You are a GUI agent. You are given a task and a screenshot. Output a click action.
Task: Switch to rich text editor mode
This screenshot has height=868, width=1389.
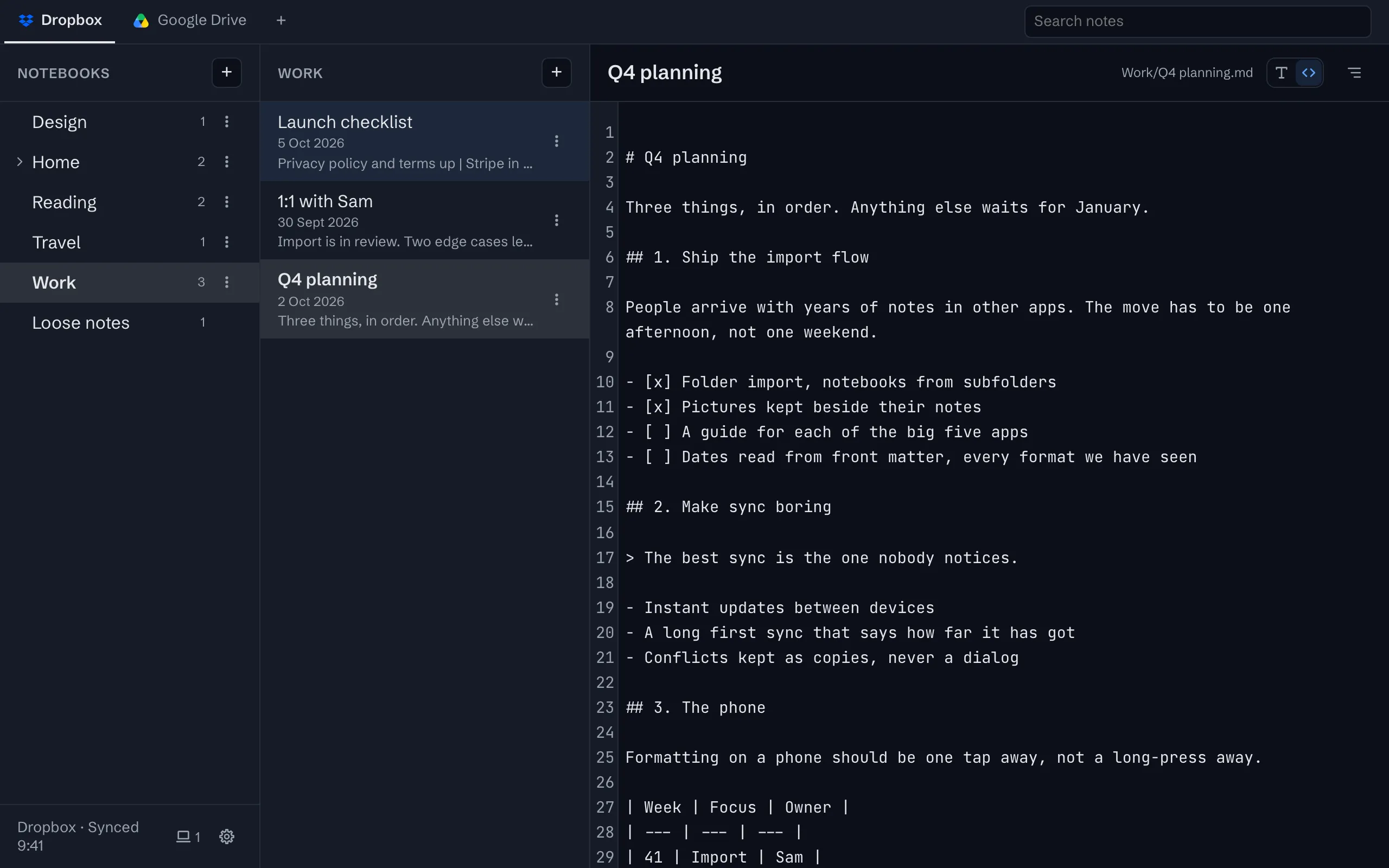1281,73
